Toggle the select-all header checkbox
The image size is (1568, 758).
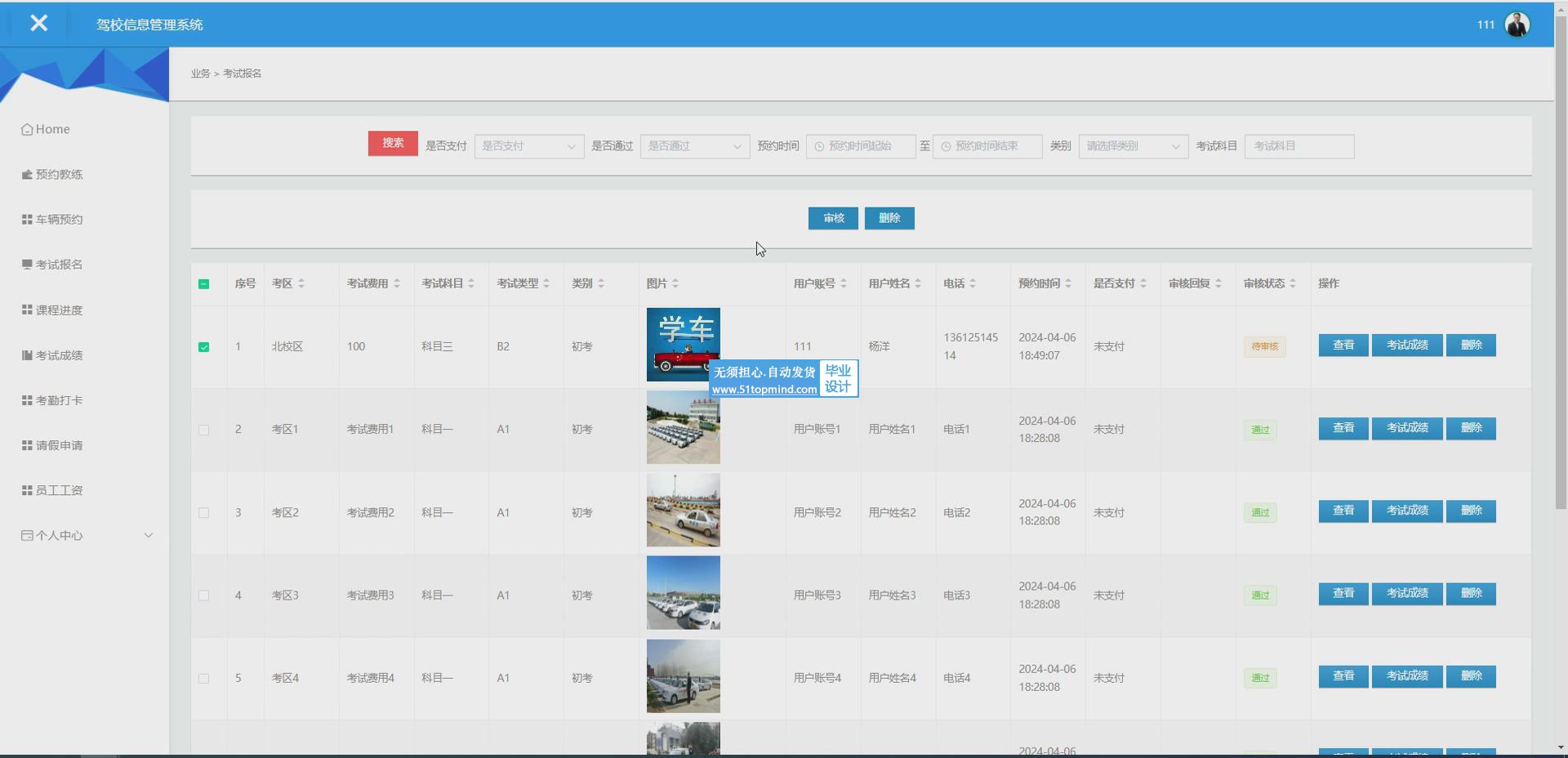(x=204, y=284)
